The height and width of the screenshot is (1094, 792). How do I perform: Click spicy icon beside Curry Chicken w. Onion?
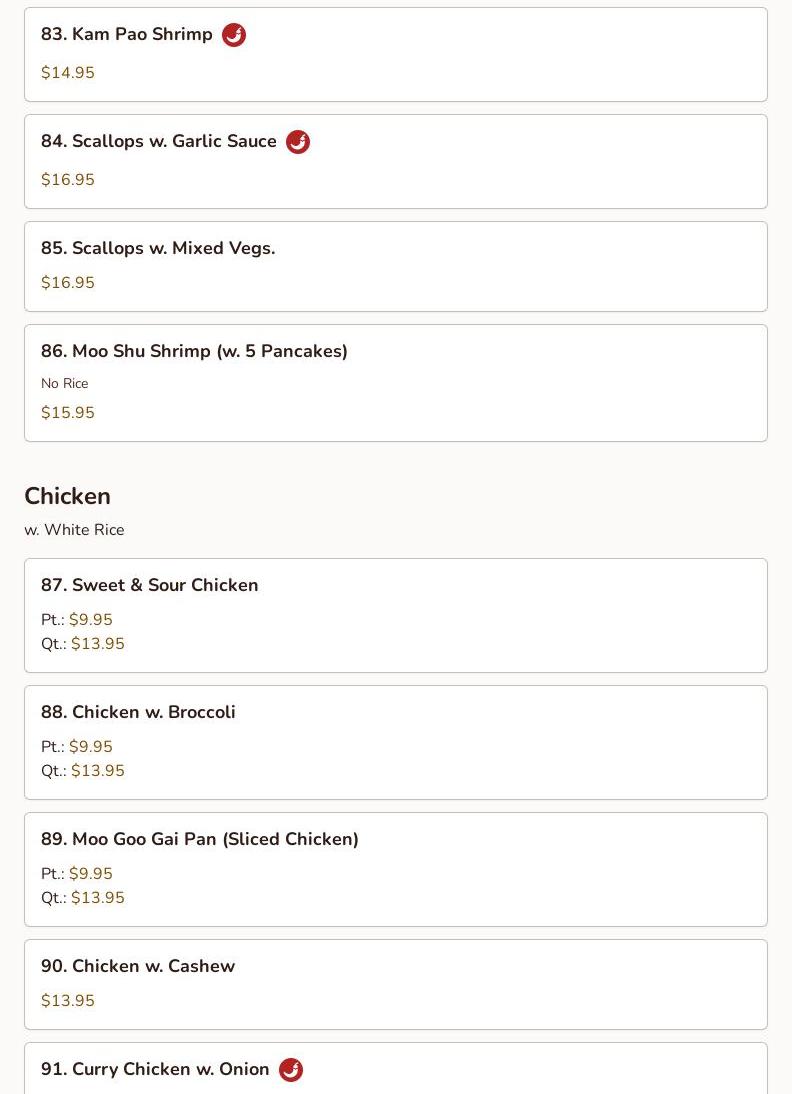click(291, 1070)
